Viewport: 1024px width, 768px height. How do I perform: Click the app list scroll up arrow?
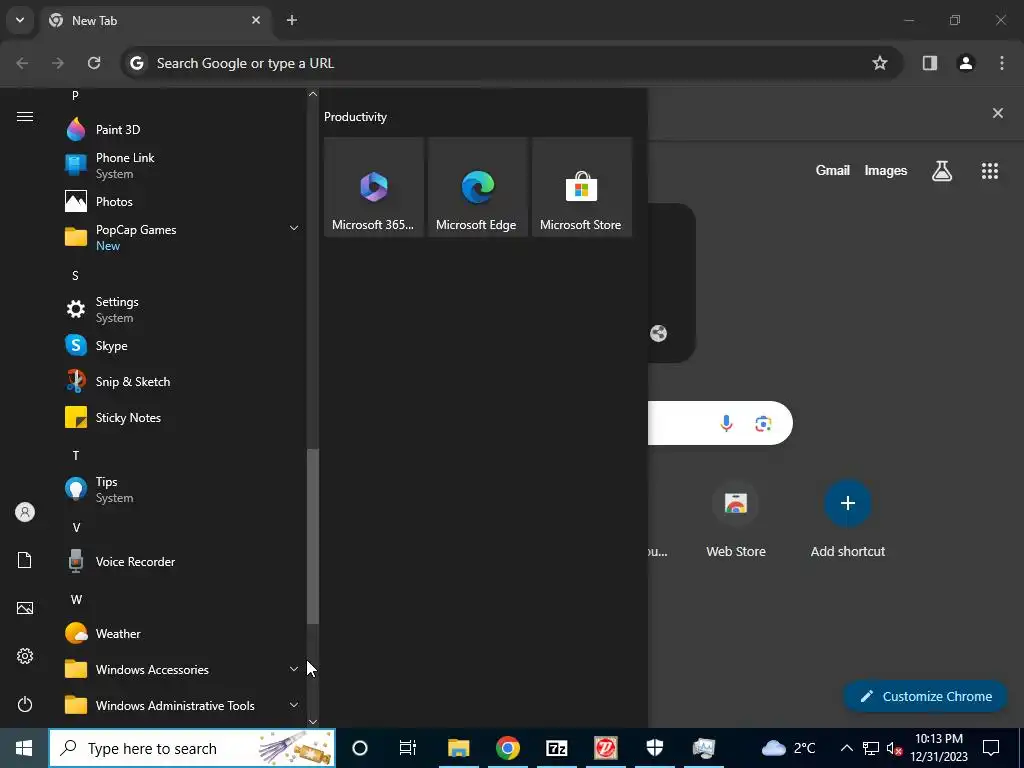313,94
